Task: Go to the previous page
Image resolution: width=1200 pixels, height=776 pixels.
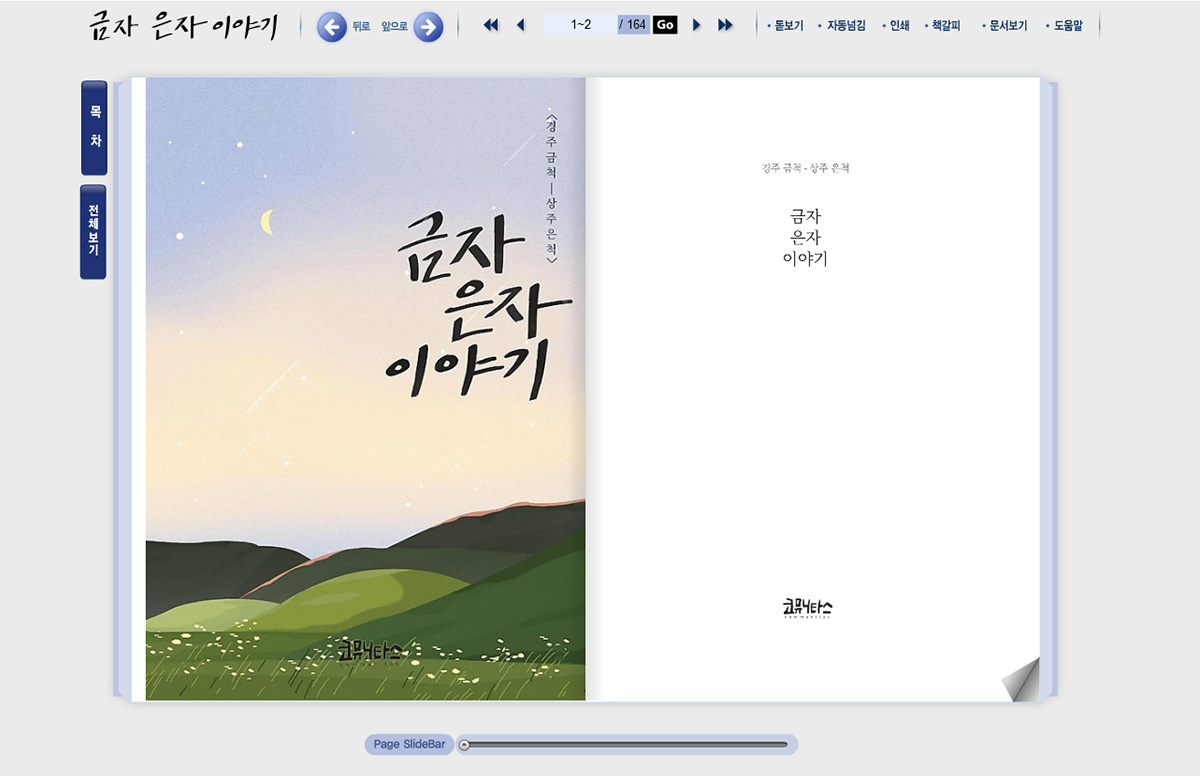Action: 520,25
